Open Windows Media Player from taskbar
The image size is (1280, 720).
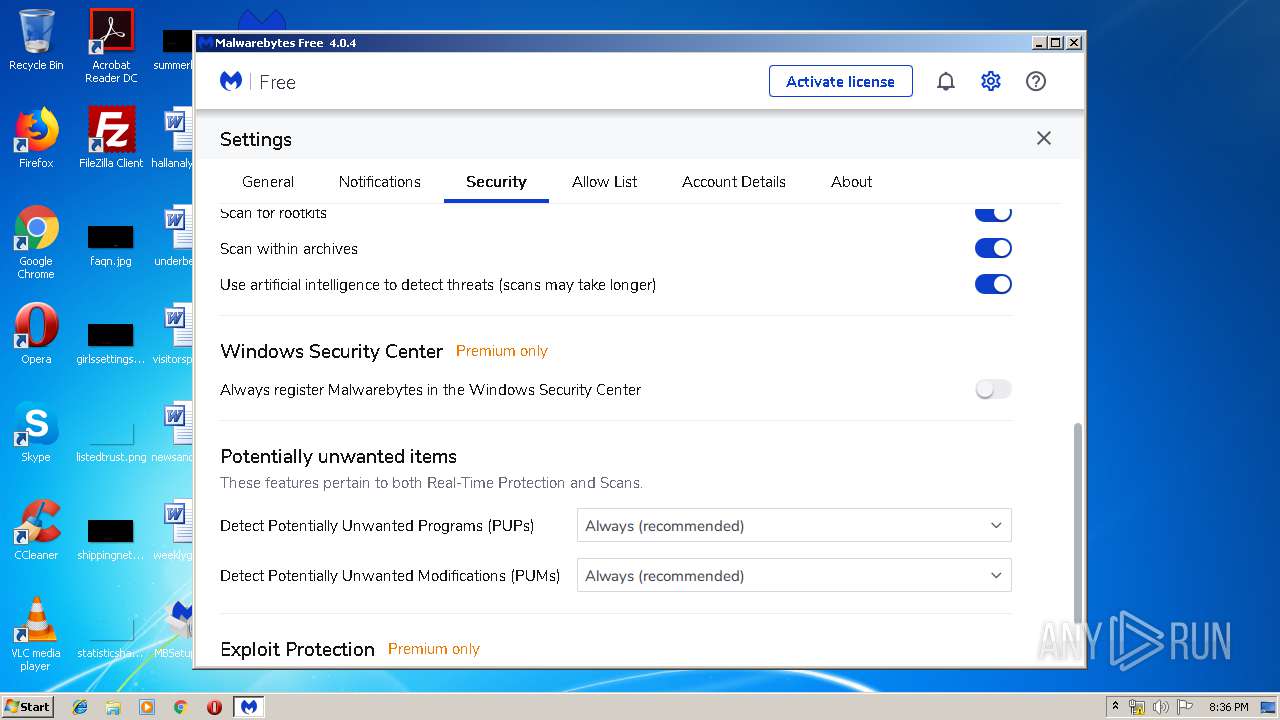point(147,706)
